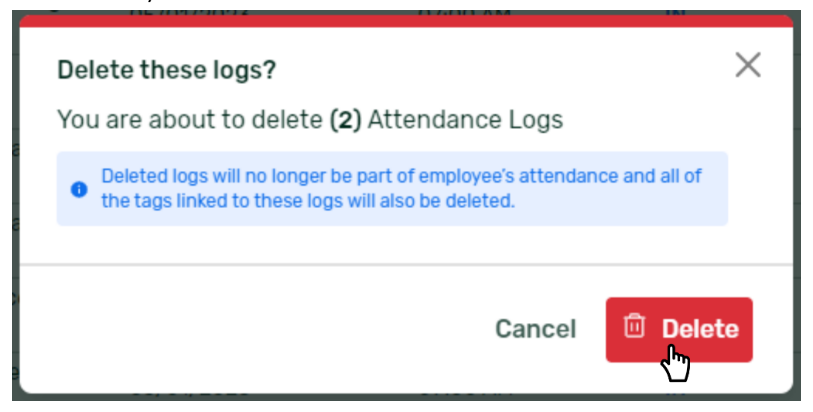Screen dimensions: 813x412
Task: Click the dimmed backdrop on the right edge
Action: click(x=796, y=207)
